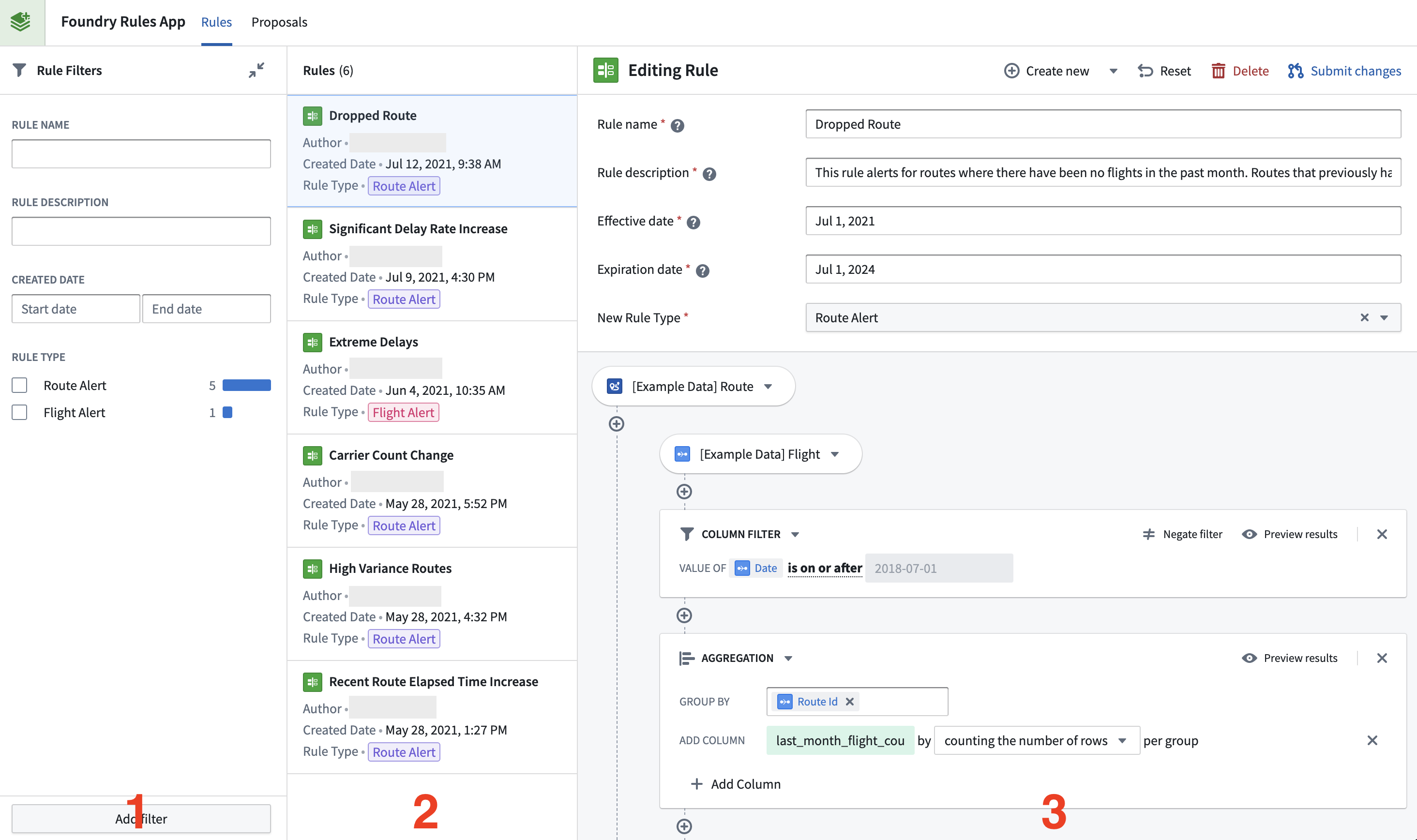This screenshot has width=1417, height=840.
Task: Select the Carrier Count Change rule
Action: tap(432, 490)
